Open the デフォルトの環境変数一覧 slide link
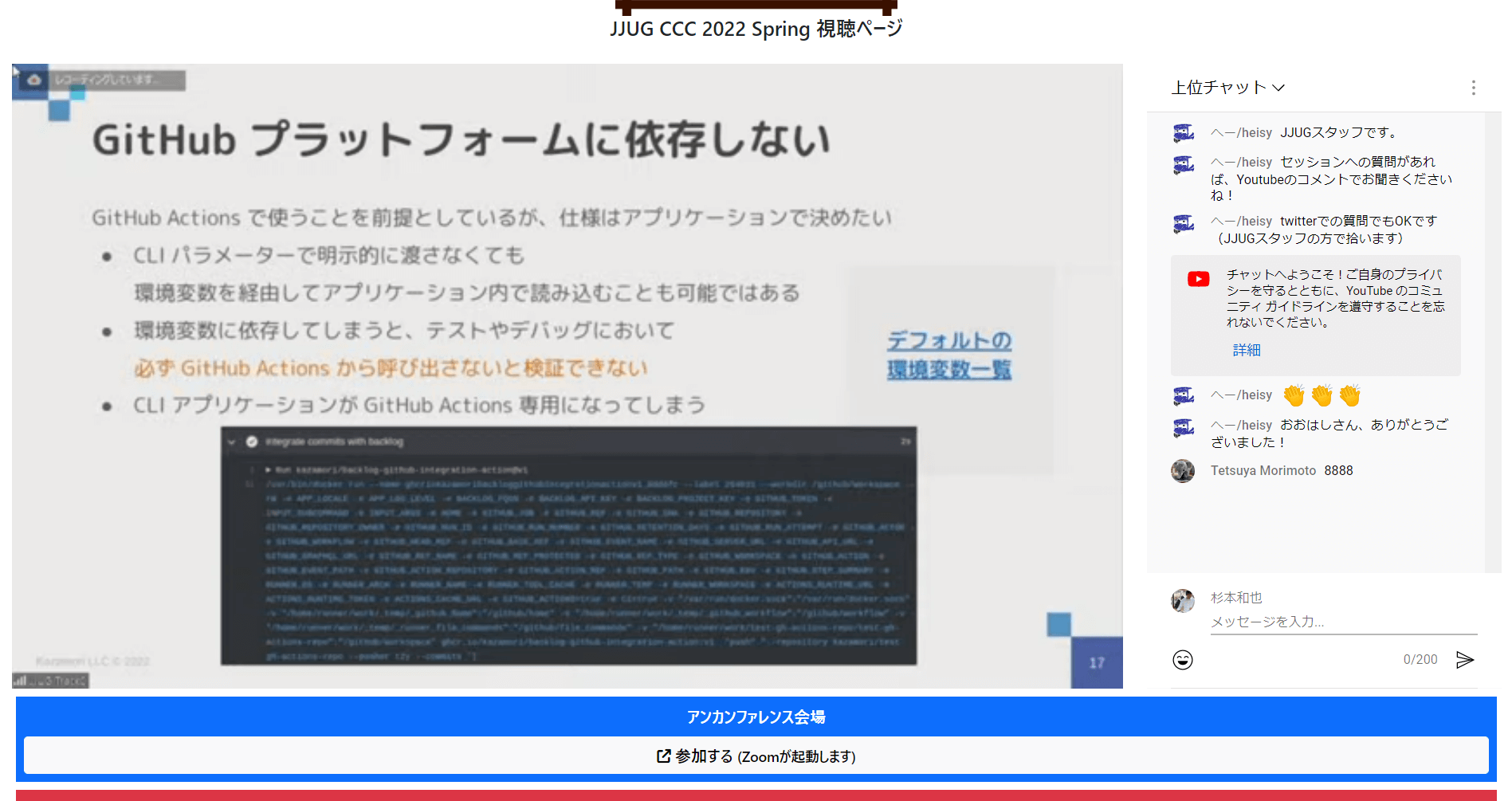The width and height of the screenshot is (1512, 801). [x=949, y=355]
